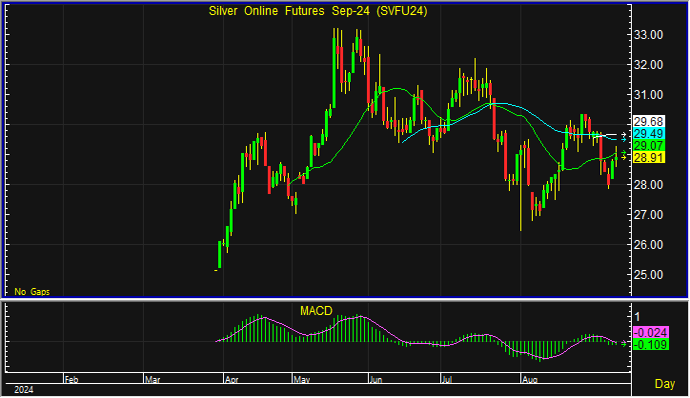Open the Day interval selector
This screenshot has height=398, width=690.
pyautogui.click(x=664, y=383)
